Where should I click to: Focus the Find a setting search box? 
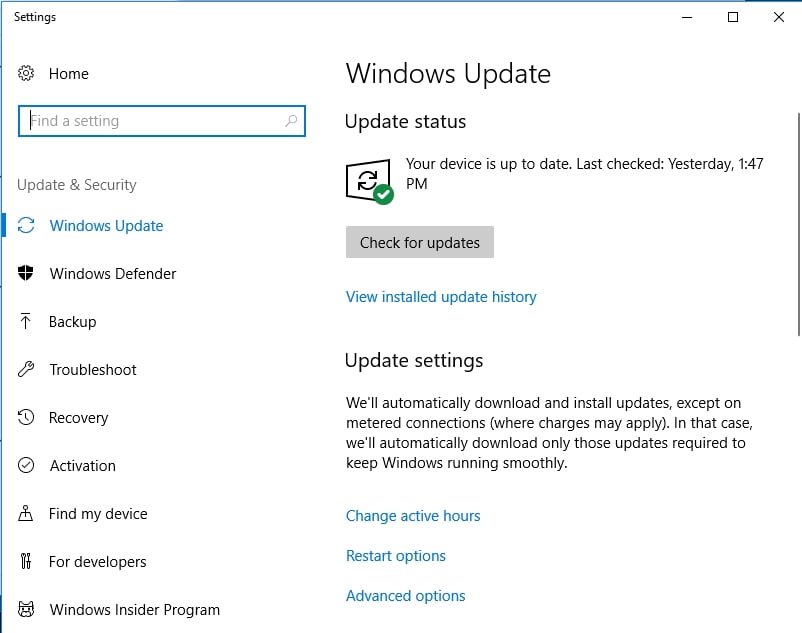162,121
